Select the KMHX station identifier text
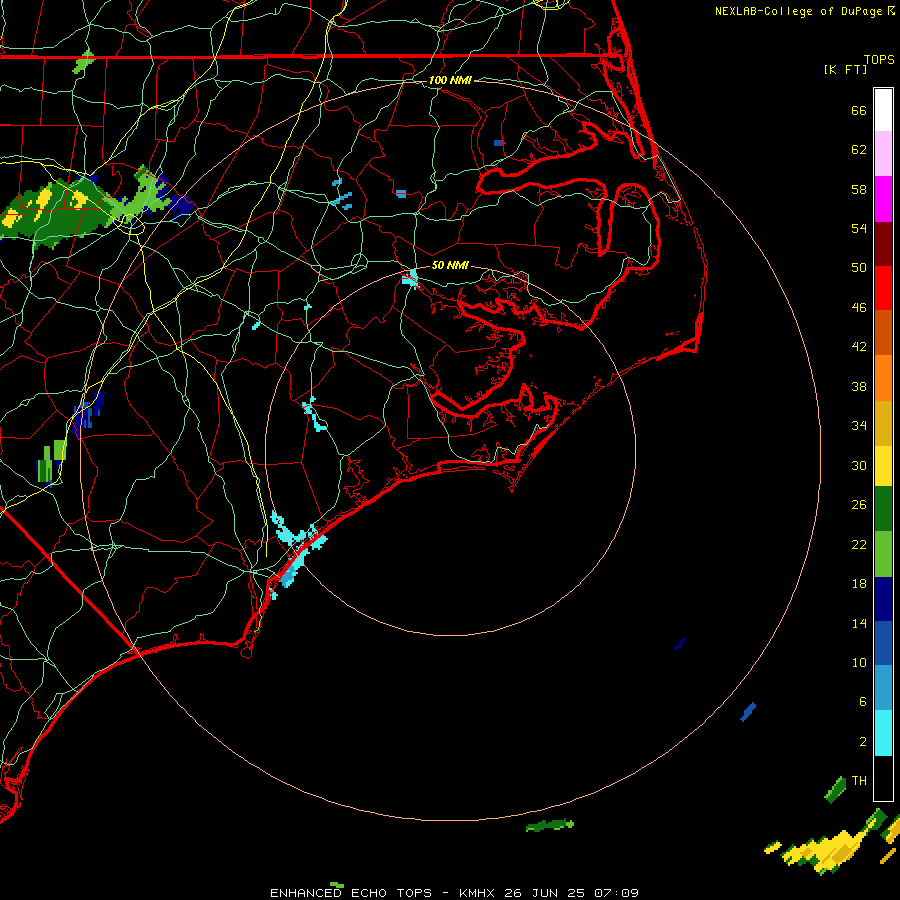 point(479,893)
